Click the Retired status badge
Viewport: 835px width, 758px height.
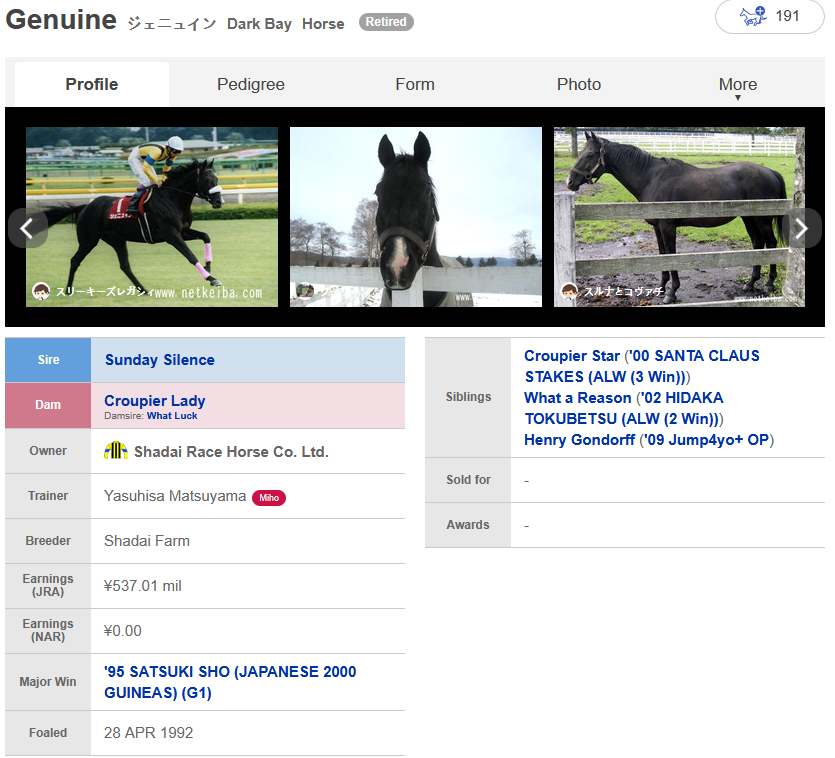point(386,22)
